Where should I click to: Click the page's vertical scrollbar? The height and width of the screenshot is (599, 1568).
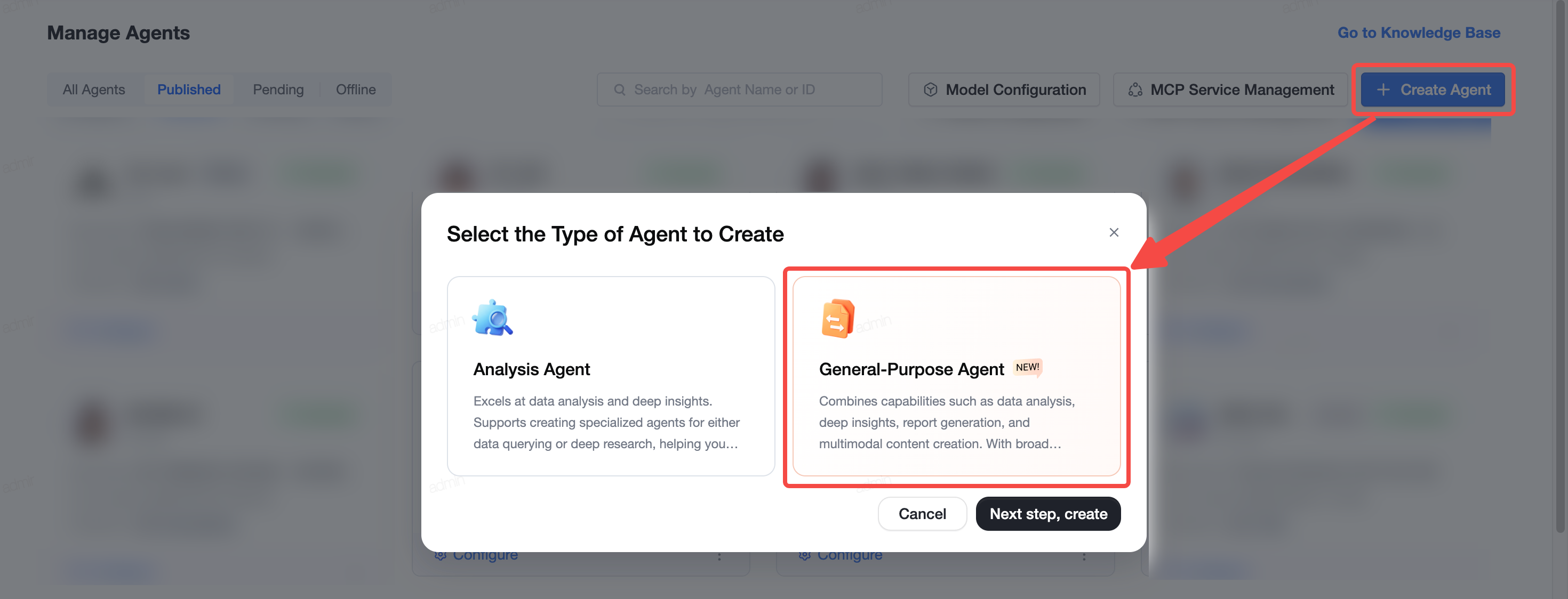1559,268
